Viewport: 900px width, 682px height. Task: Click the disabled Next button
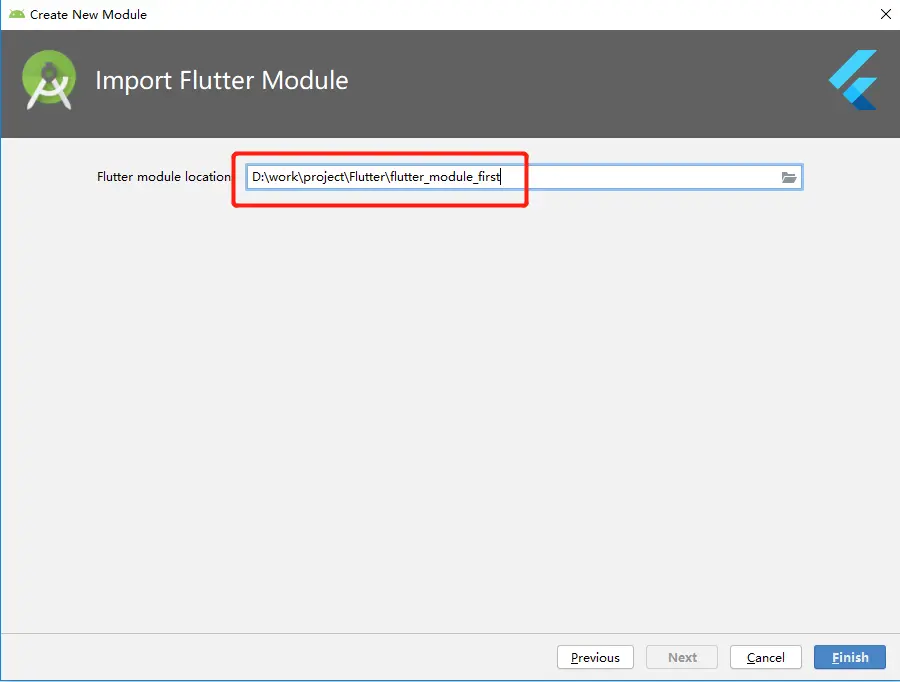[682, 657]
